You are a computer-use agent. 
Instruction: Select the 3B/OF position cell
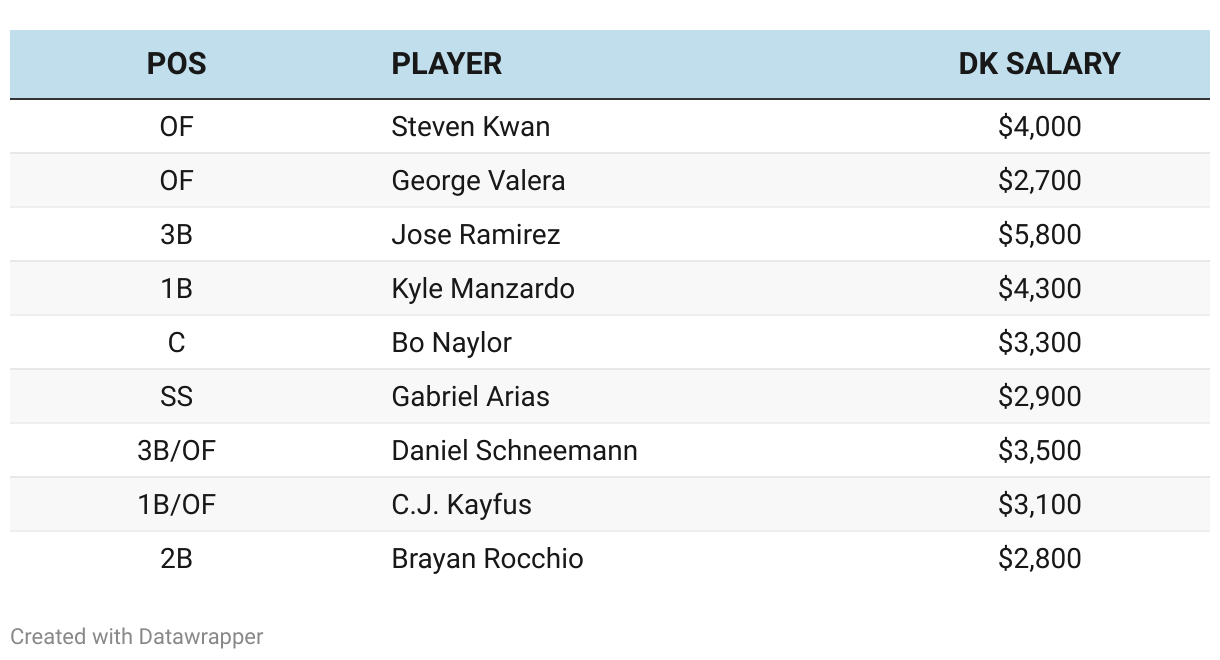click(x=176, y=451)
